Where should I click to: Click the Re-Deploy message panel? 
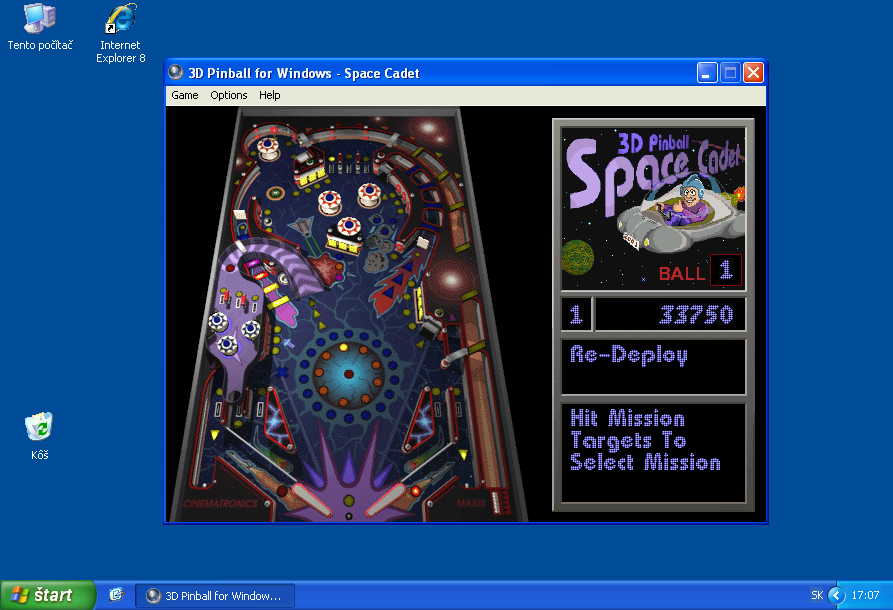(653, 367)
